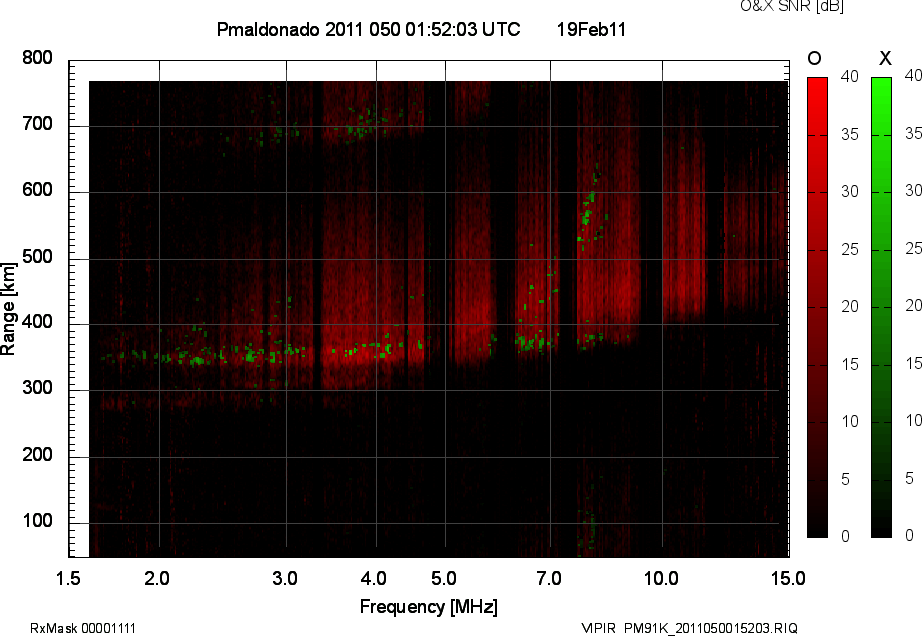Click the 5.0 MHz frequency tick label
The width and height of the screenshot is (922, 636).
click(444, 579)
